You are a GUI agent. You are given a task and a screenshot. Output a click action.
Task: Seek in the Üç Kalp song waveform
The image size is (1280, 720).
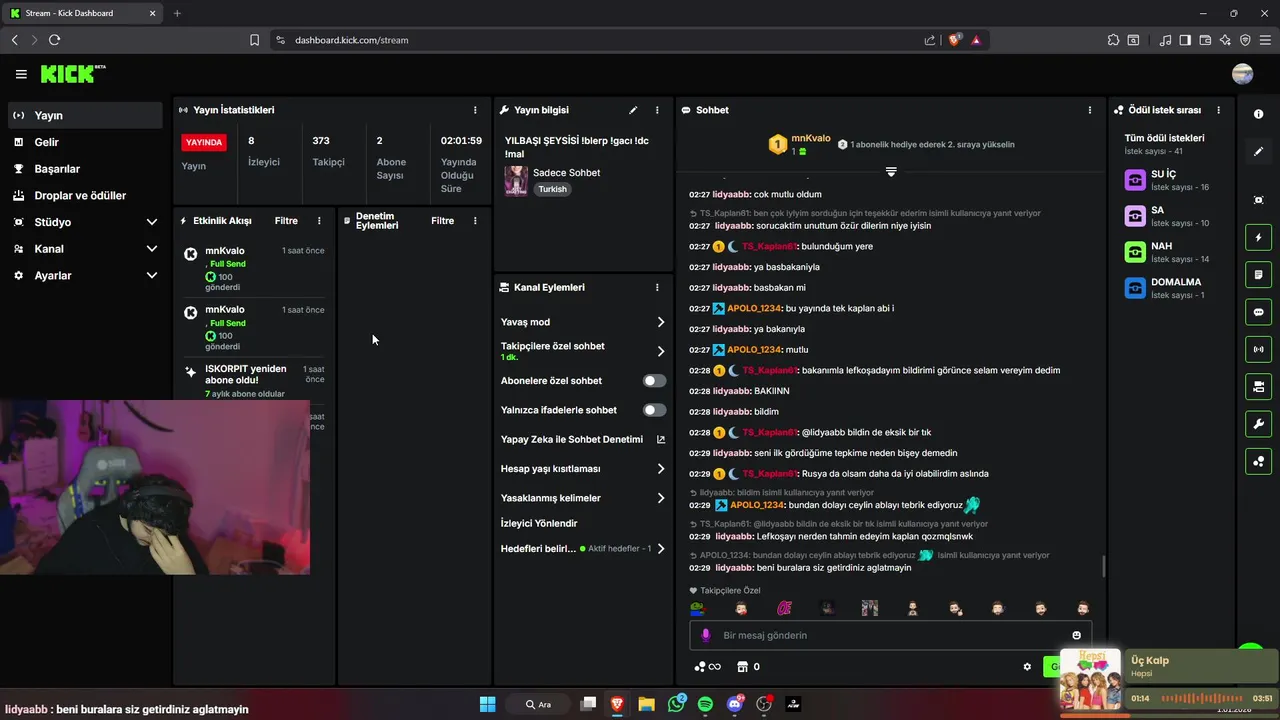pyautogui.click(x=1203, y=698)
